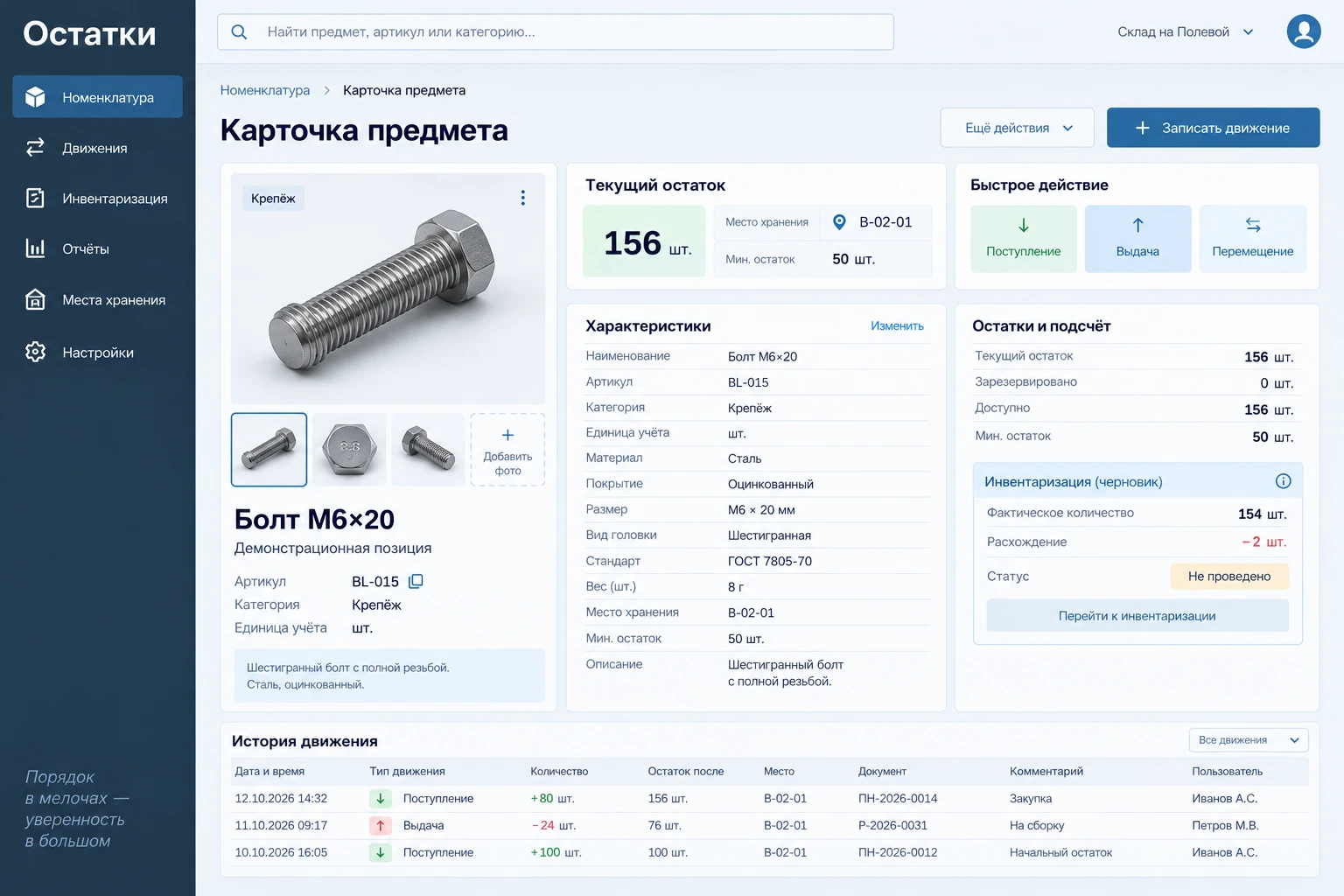
Task: Open Номенклатура in the sidebar
Action: 97,97
